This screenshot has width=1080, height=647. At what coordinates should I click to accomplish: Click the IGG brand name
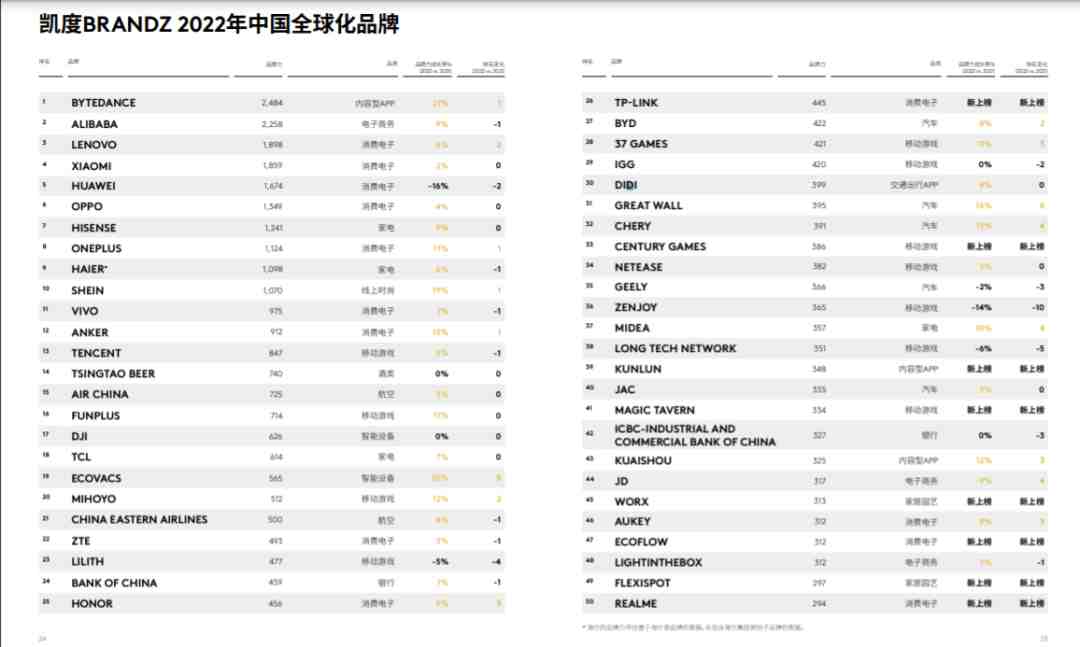(x=625, y=165)
